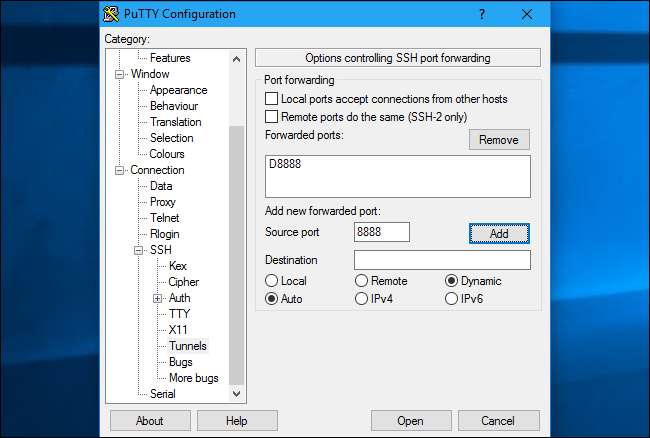This screenshot has height=438, width=650.
Task: Pick the IPv6 radio option
Action: point(451,298)
